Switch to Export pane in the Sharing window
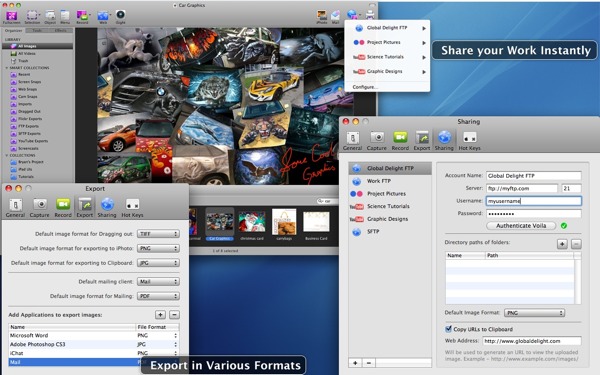Image resolution: width=600 pixels, height=375 pixels. (x=422, y=141)
